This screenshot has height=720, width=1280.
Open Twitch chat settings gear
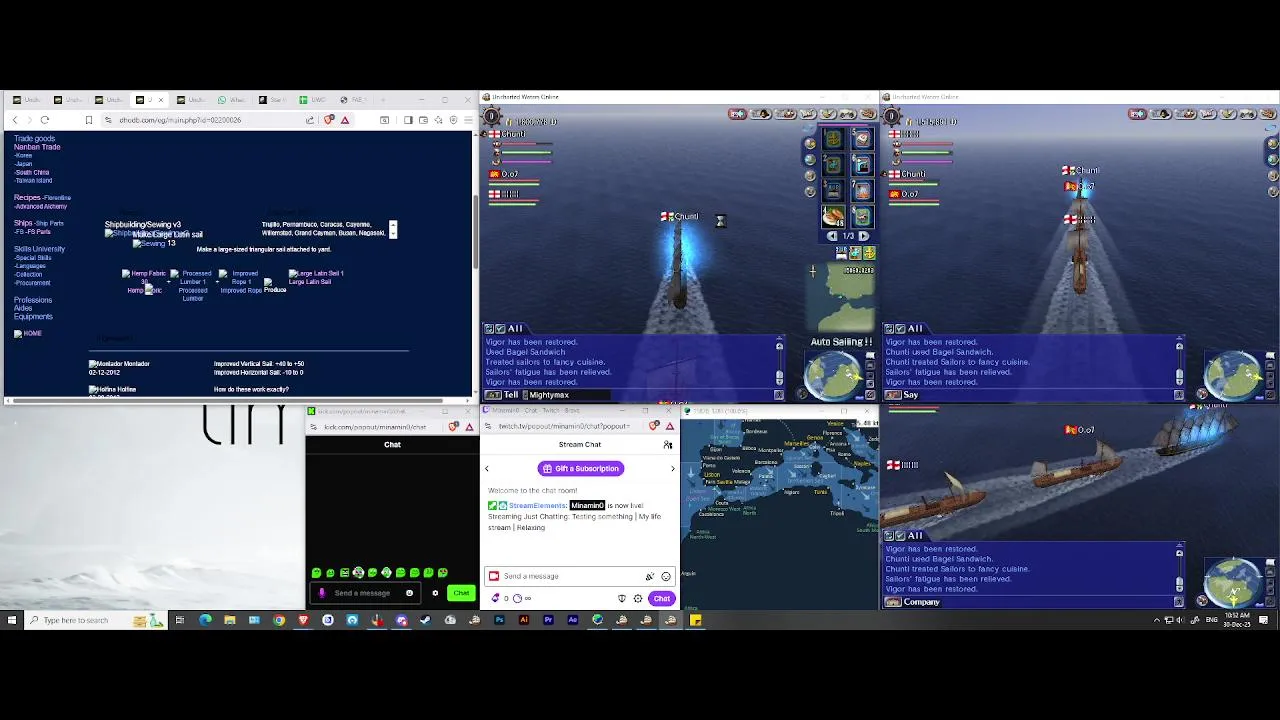tap(638, 598)
